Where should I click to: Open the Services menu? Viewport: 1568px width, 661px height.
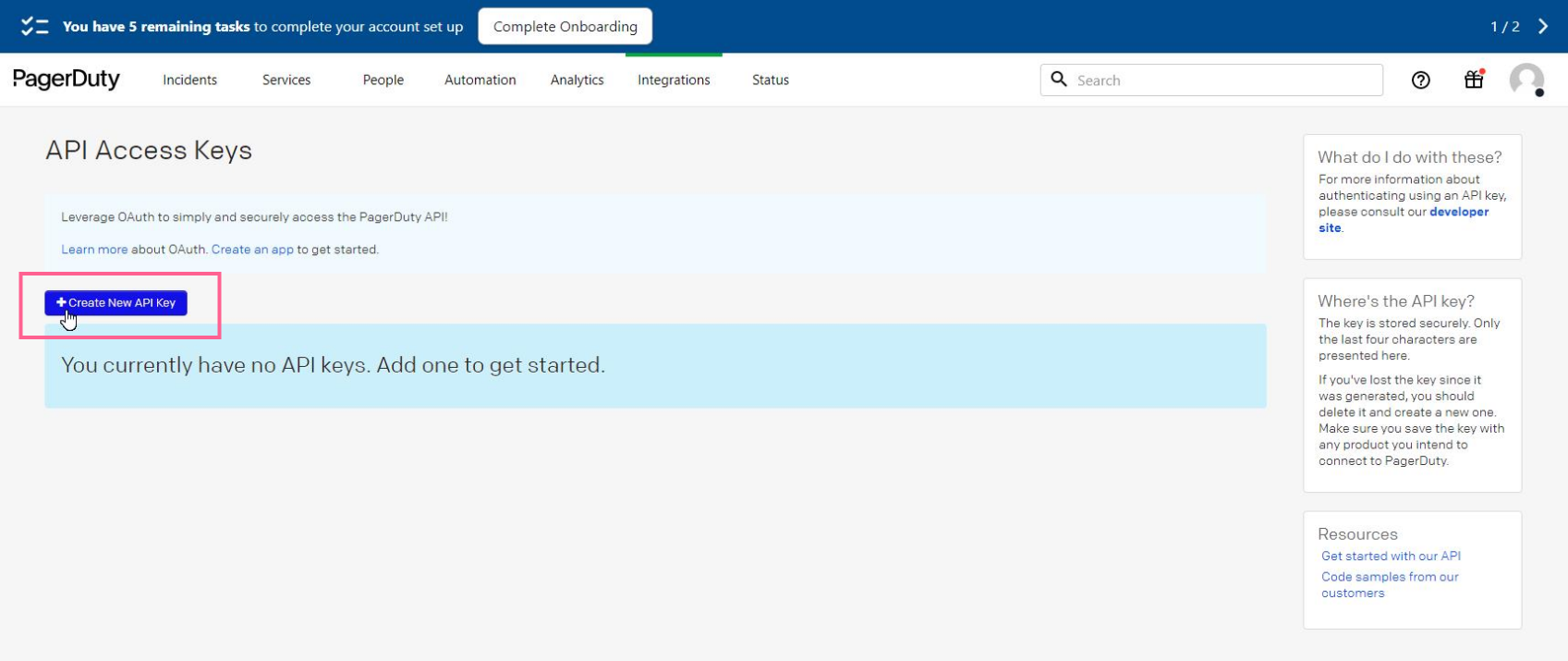[286, 80]
